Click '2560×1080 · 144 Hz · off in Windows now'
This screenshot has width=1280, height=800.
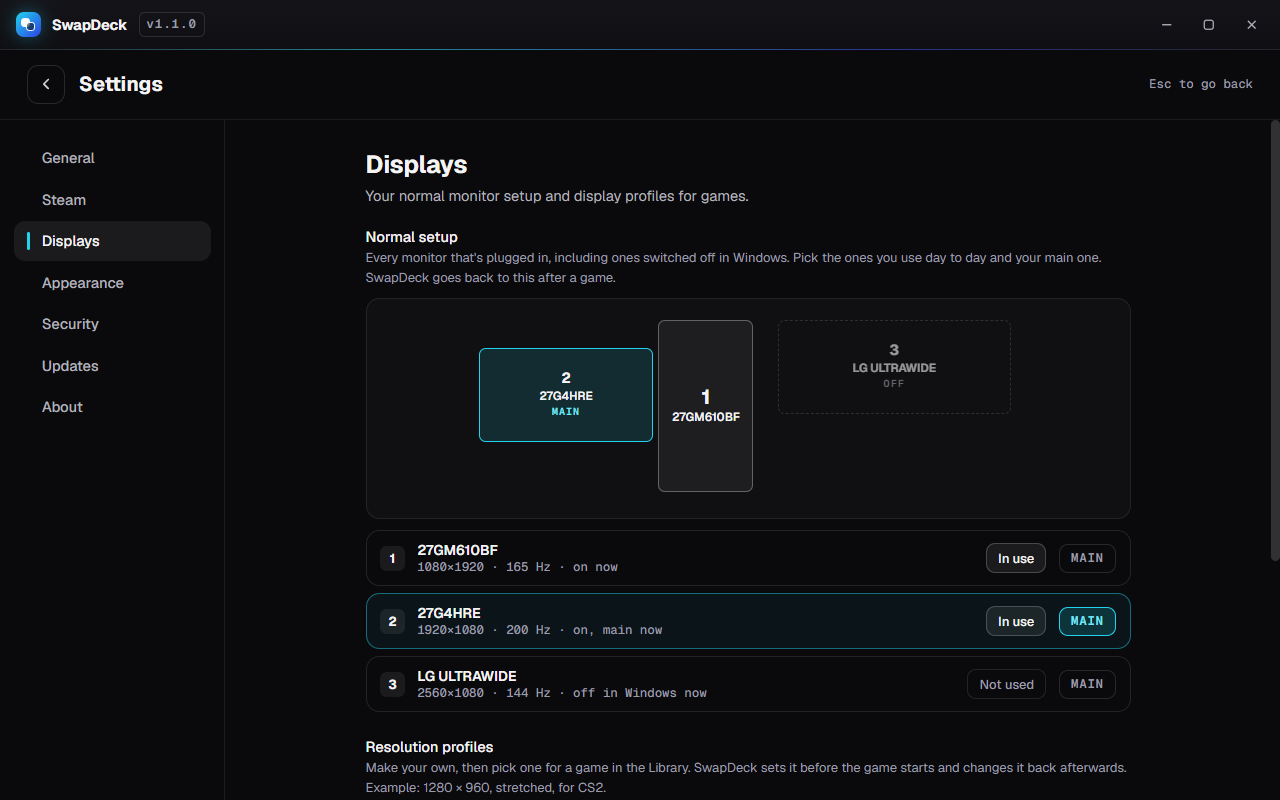[x=562, y=693]
